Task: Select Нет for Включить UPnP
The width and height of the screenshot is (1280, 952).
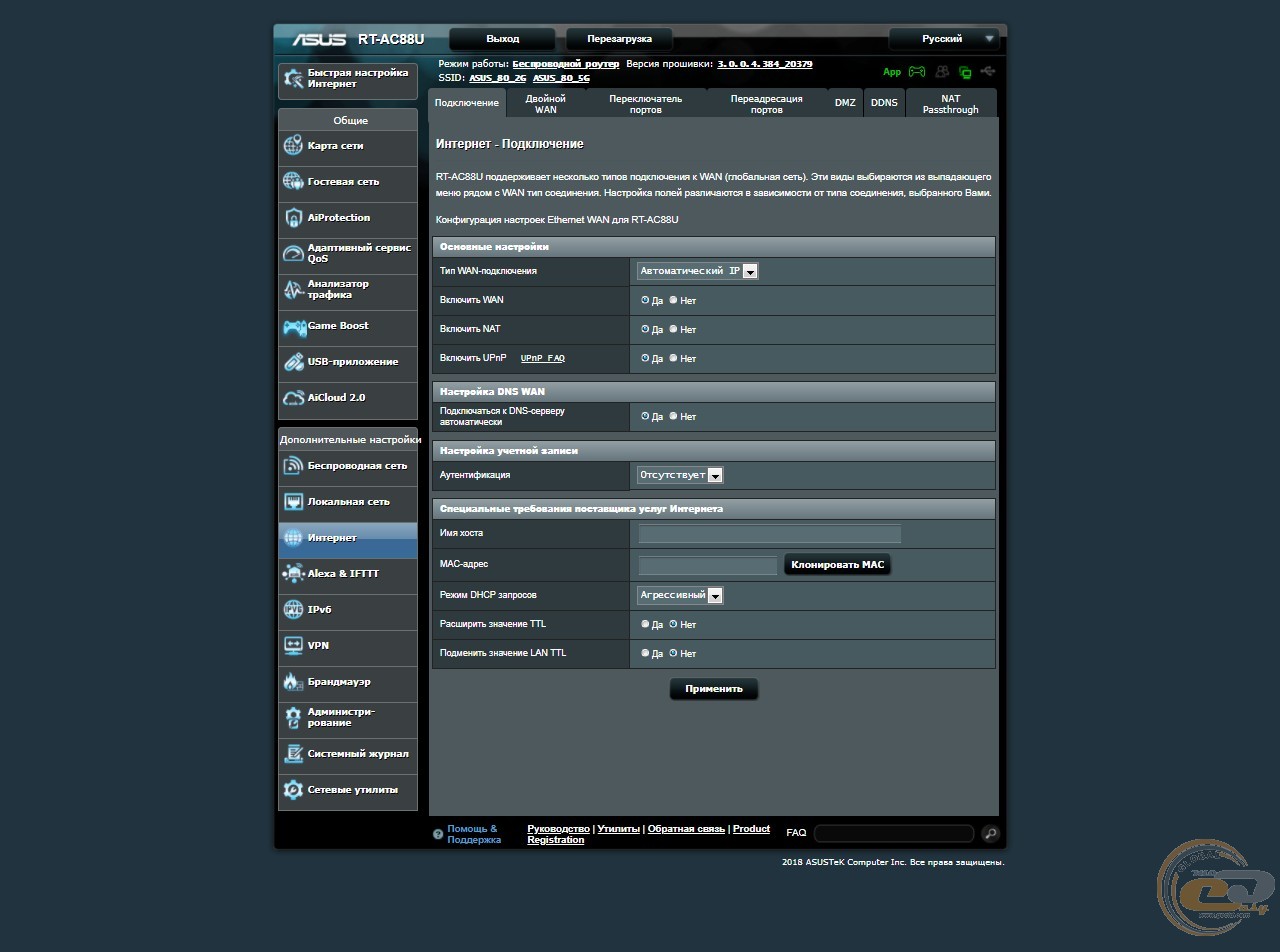Action: coord(673,358)
